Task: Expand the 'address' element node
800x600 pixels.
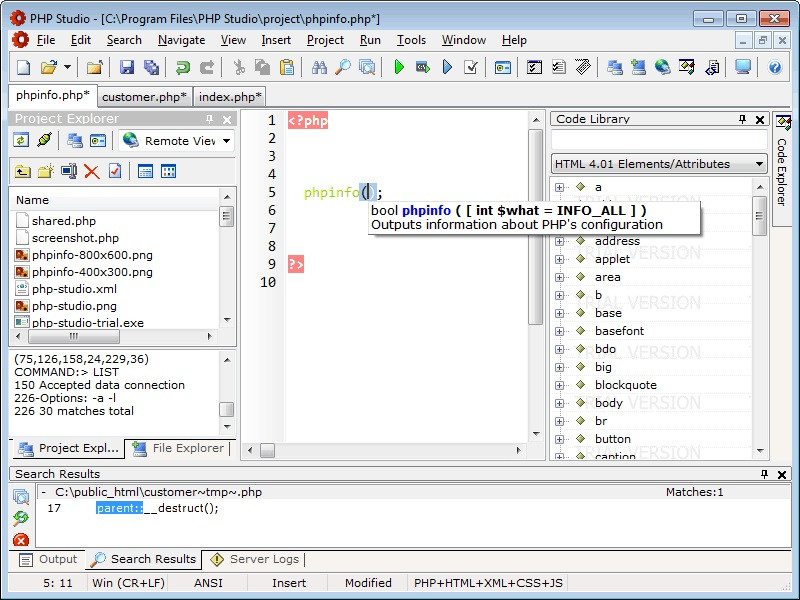Action: [560, 241]
